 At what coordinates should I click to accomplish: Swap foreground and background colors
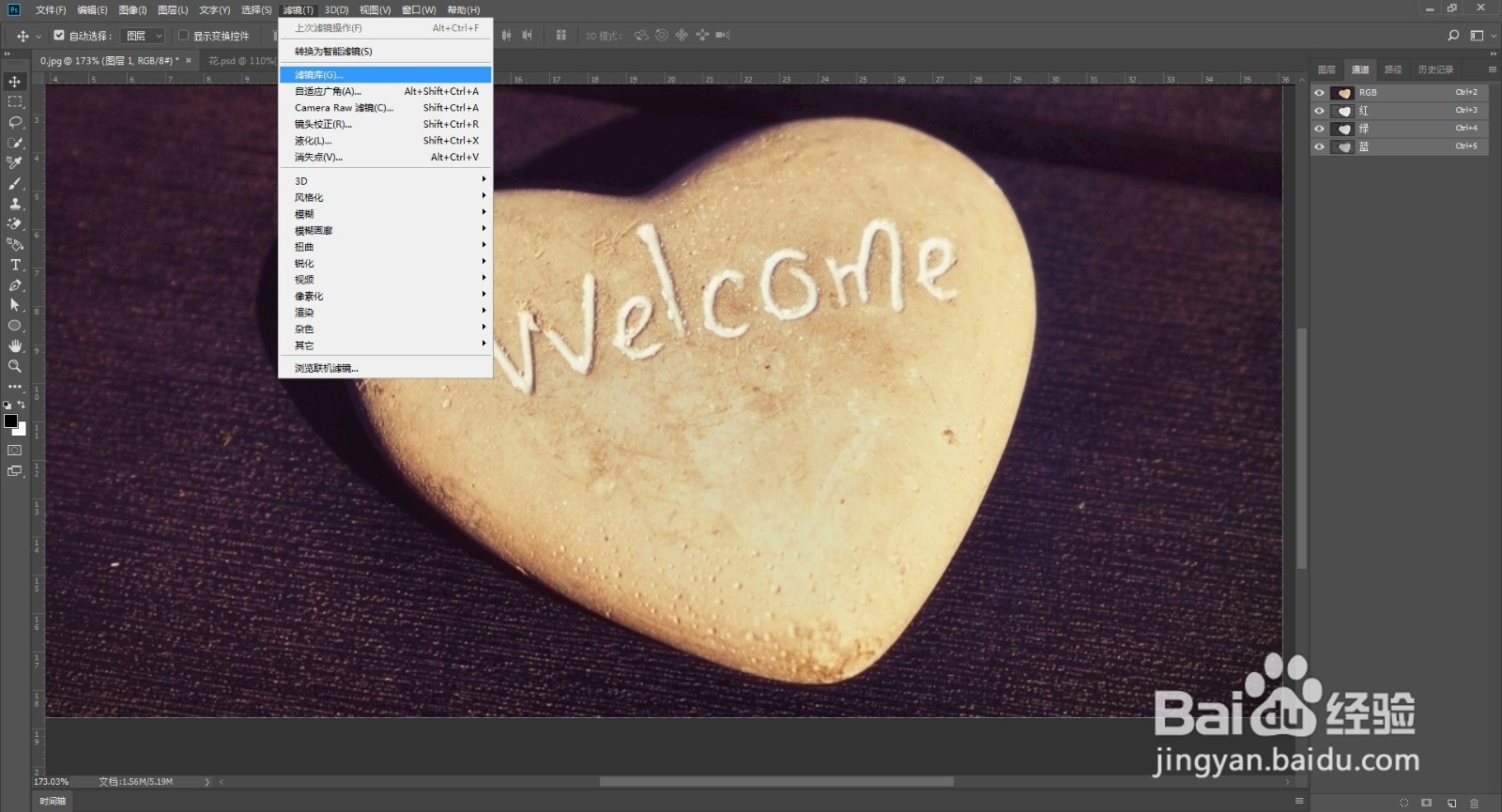pos(22,405)
